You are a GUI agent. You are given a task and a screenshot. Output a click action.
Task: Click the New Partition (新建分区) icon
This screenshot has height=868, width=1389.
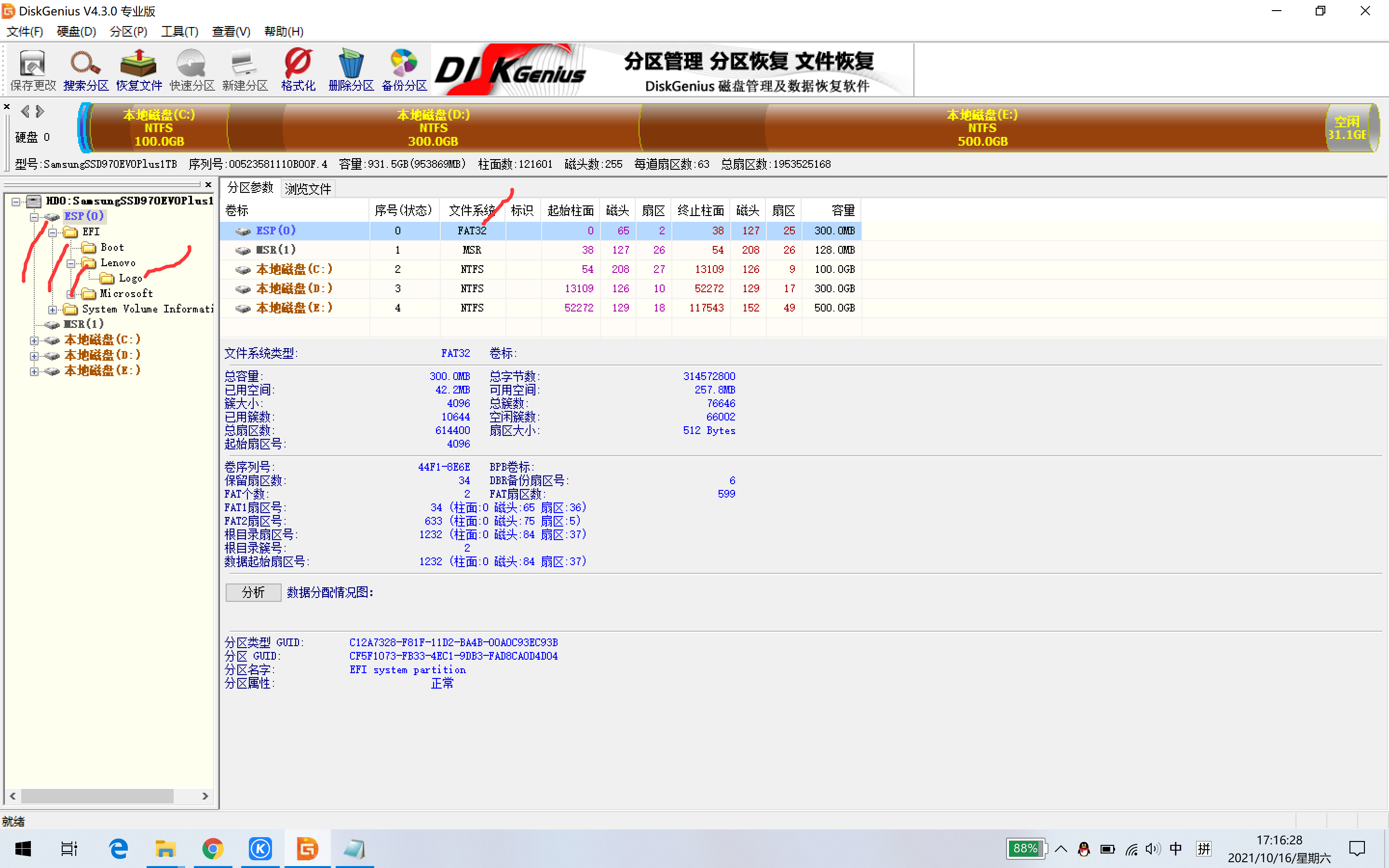[x=245, y=70]
